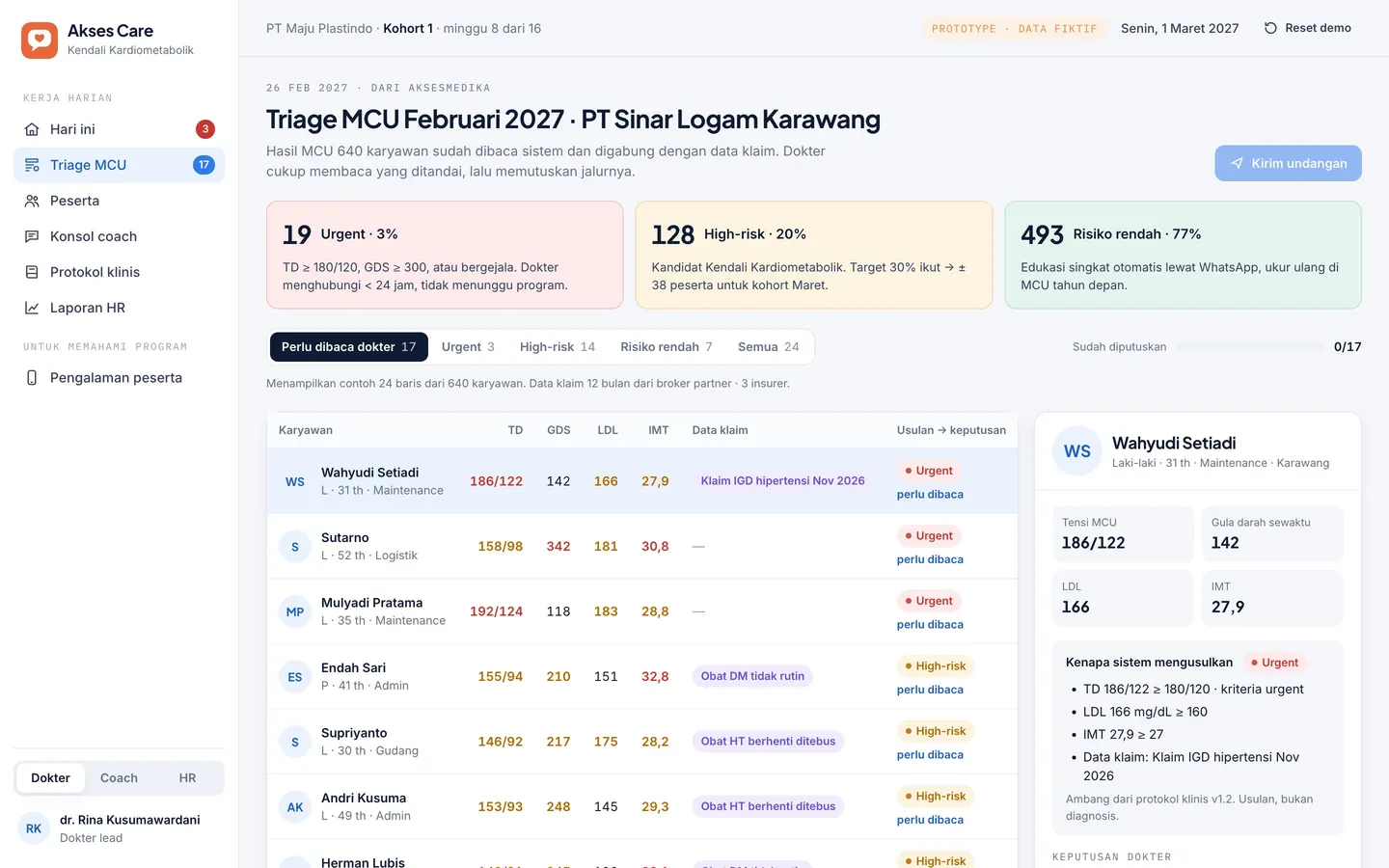Click the Akses Care logo icon

[x=40, y=41]
